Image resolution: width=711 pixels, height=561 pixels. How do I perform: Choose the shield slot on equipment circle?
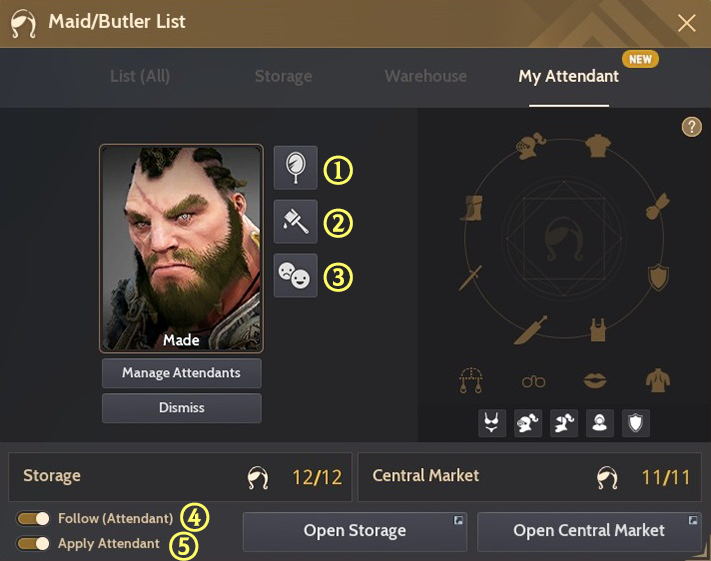point(658,277)
